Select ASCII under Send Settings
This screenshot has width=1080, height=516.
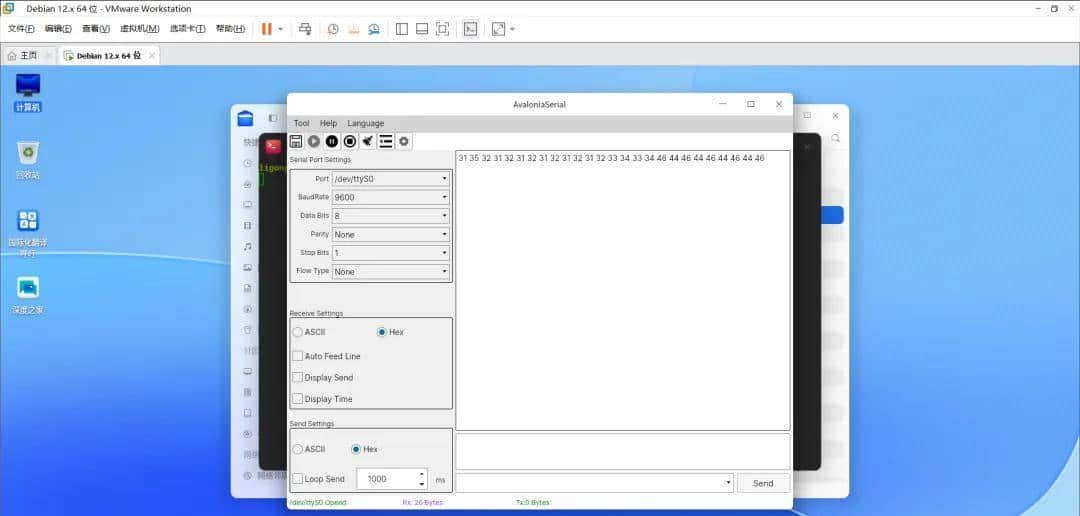point(309,449)
